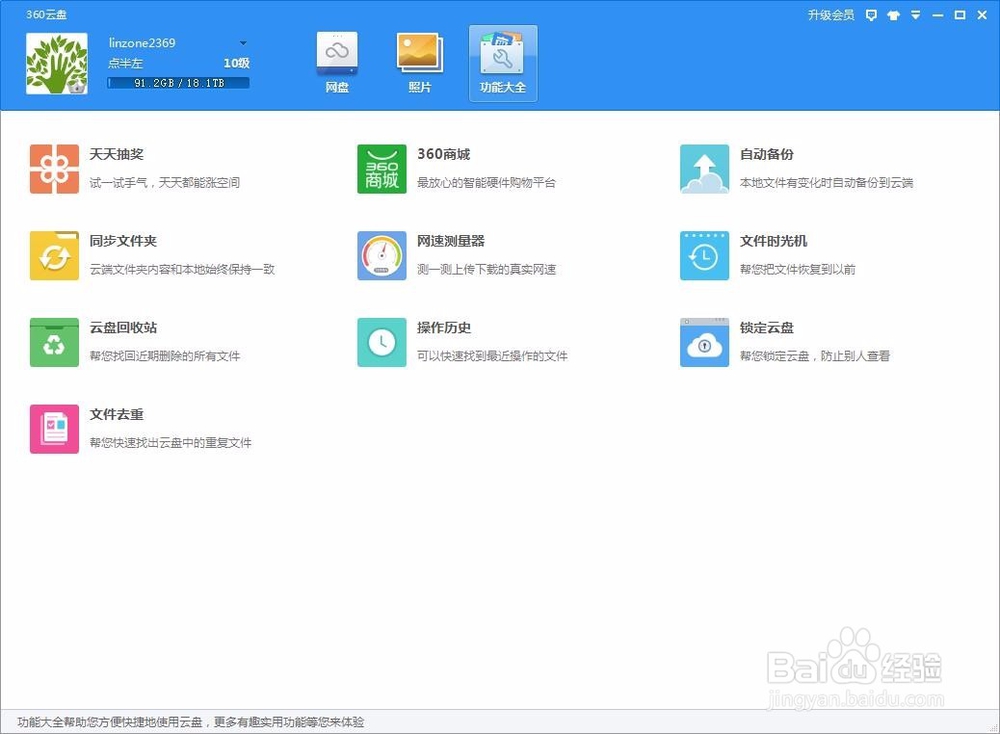Switch to the 网盘 tab

[337, 62]
